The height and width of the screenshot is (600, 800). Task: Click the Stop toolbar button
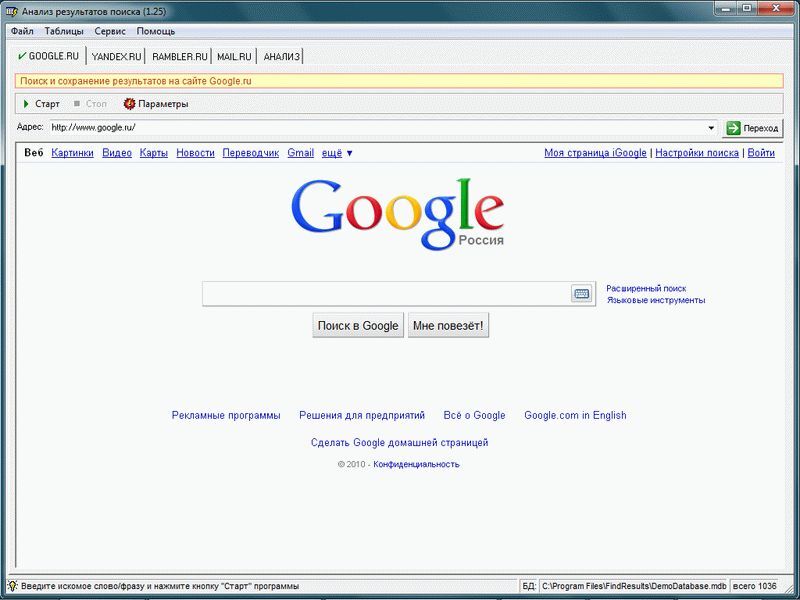point(90,104)
